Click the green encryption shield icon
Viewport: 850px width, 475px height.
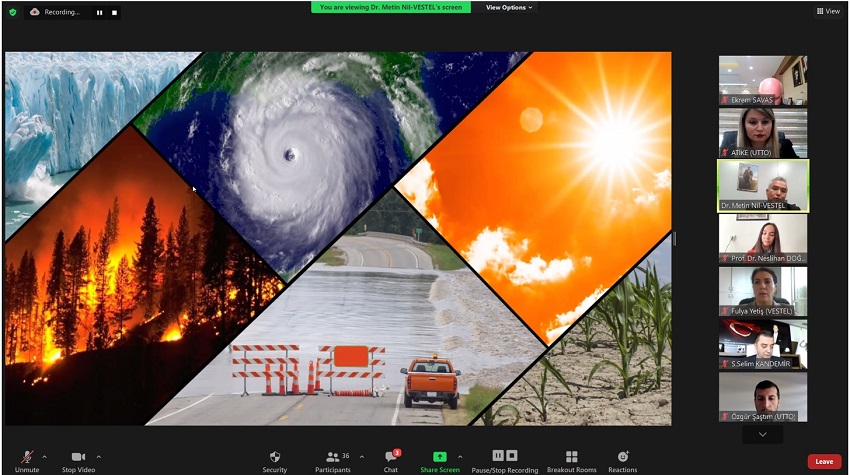(13, 12)
